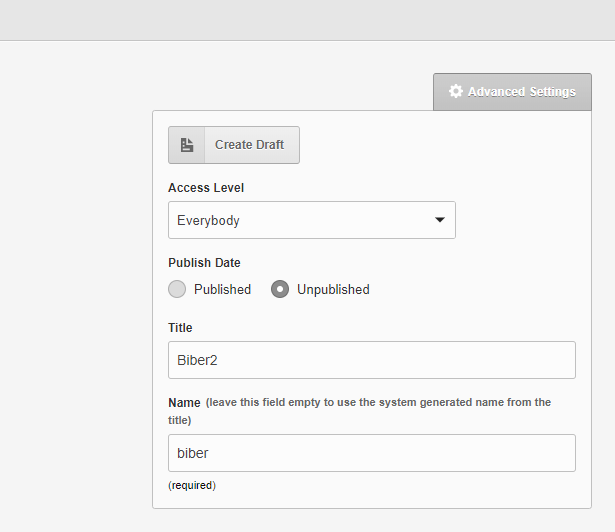Open the Advanced Settings tab
Screen dimensions: 615x532
point(512,92)
